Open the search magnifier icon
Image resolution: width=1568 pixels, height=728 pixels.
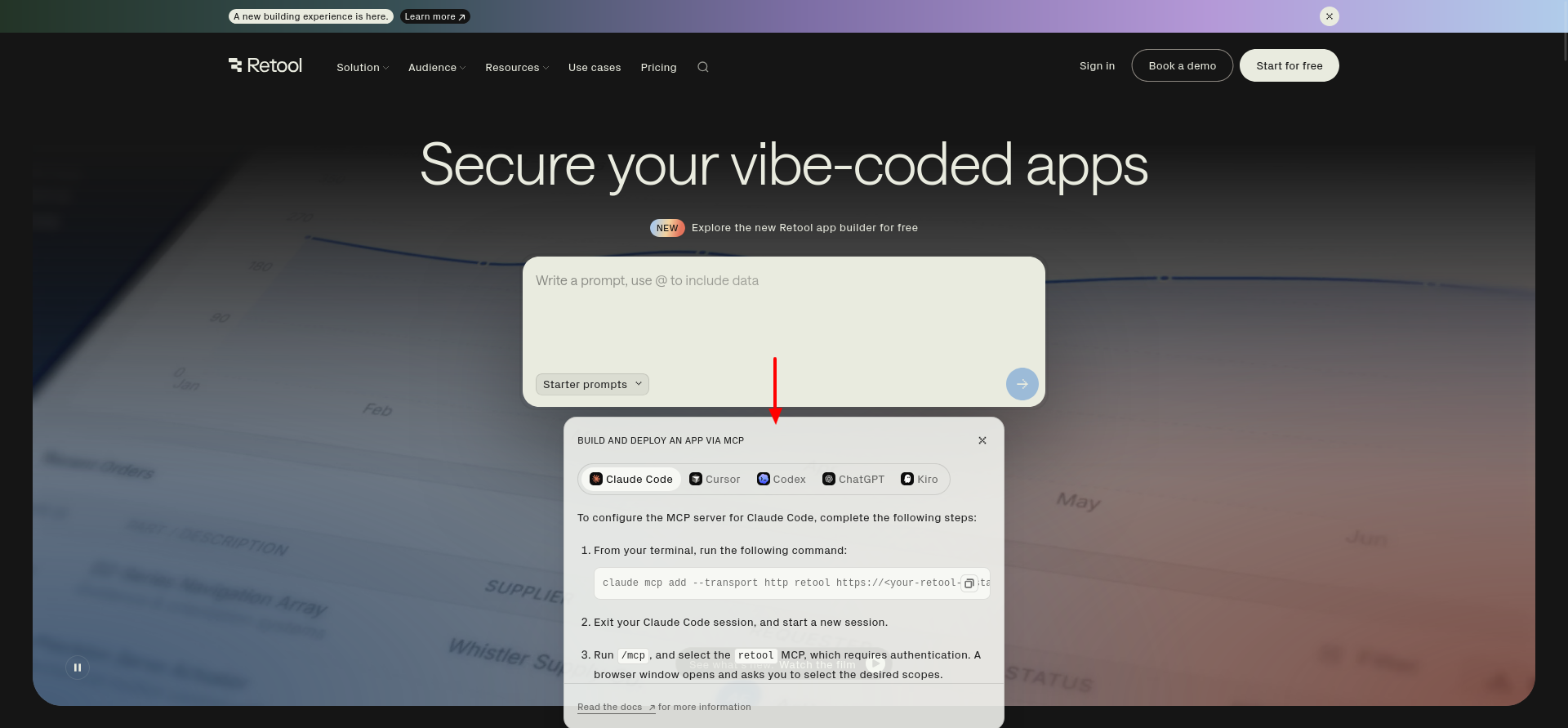click(703, 67)
